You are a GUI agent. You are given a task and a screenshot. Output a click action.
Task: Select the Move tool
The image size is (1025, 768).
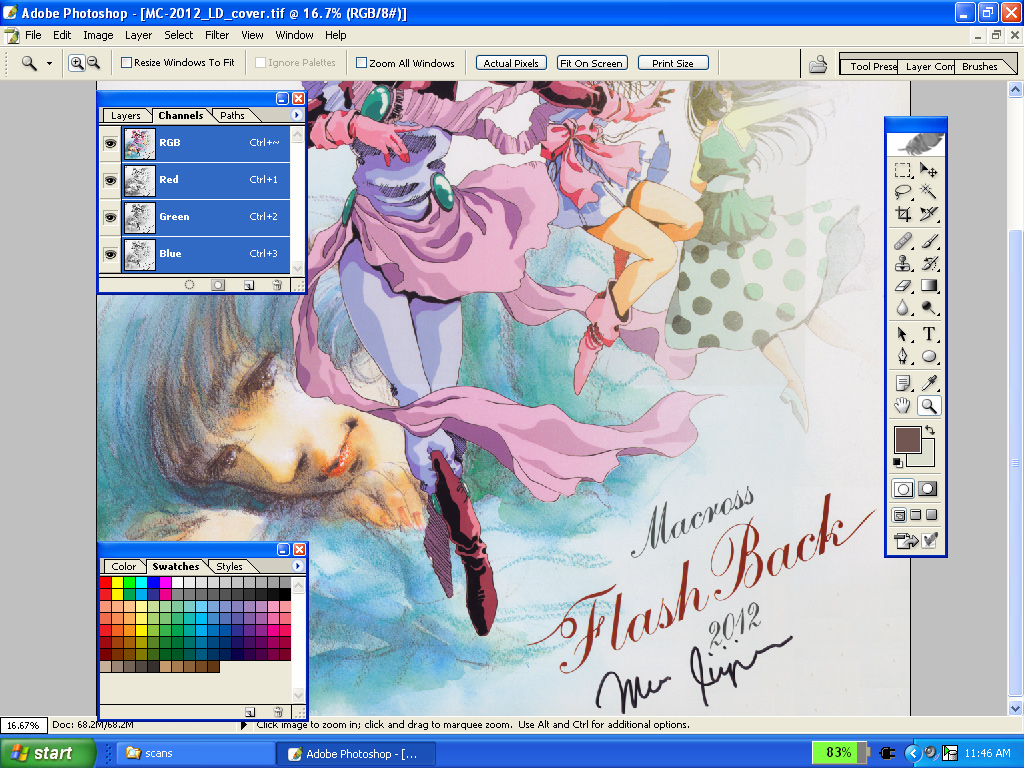click(x=928, y=171)
